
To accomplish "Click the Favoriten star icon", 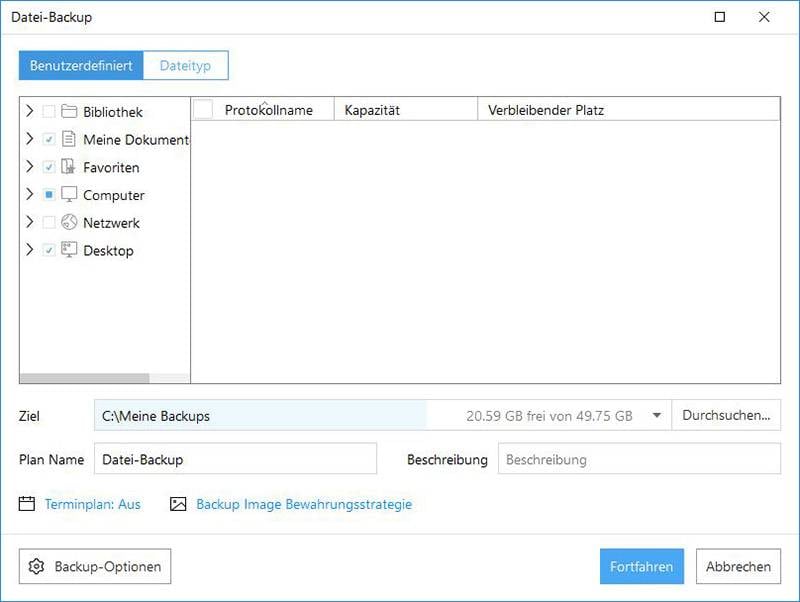I will [69, 168].
